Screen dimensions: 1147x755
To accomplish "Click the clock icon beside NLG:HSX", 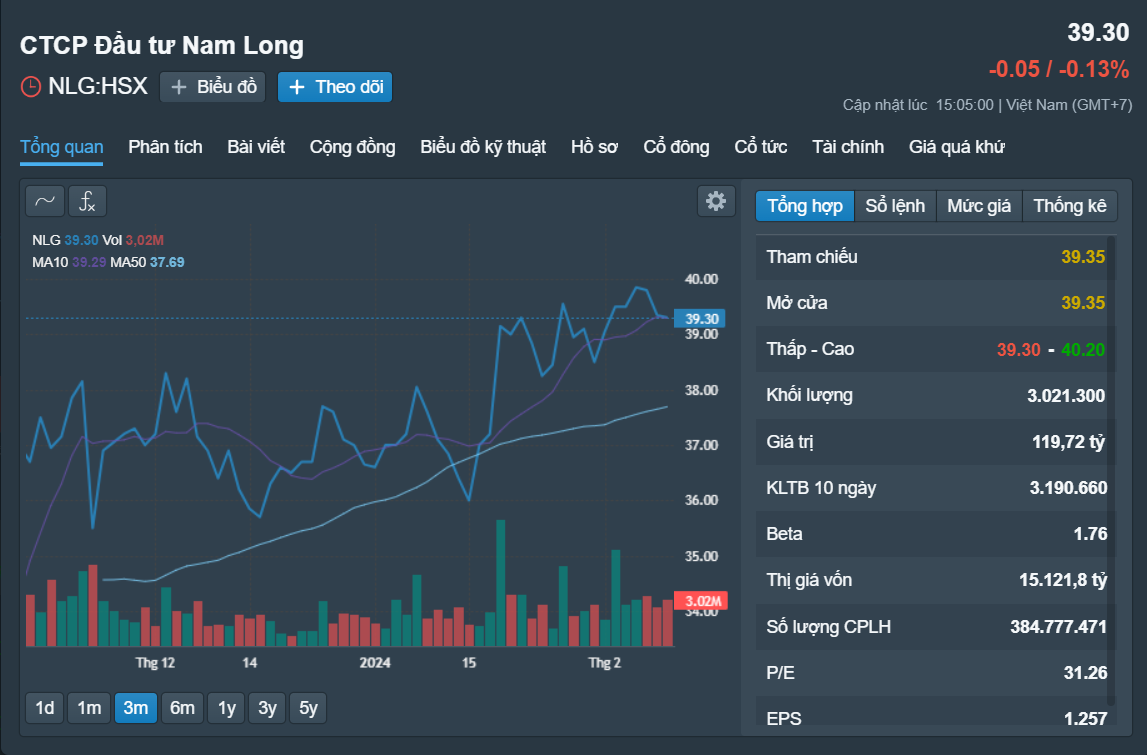I will point(31,87).
